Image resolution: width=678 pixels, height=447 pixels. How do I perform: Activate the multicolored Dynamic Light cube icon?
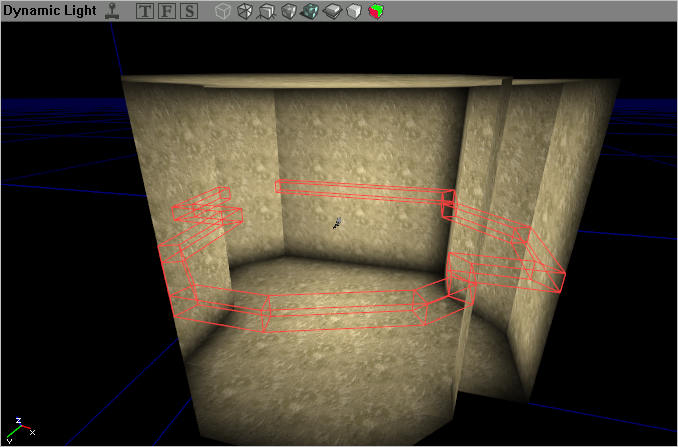pos(375,12)
